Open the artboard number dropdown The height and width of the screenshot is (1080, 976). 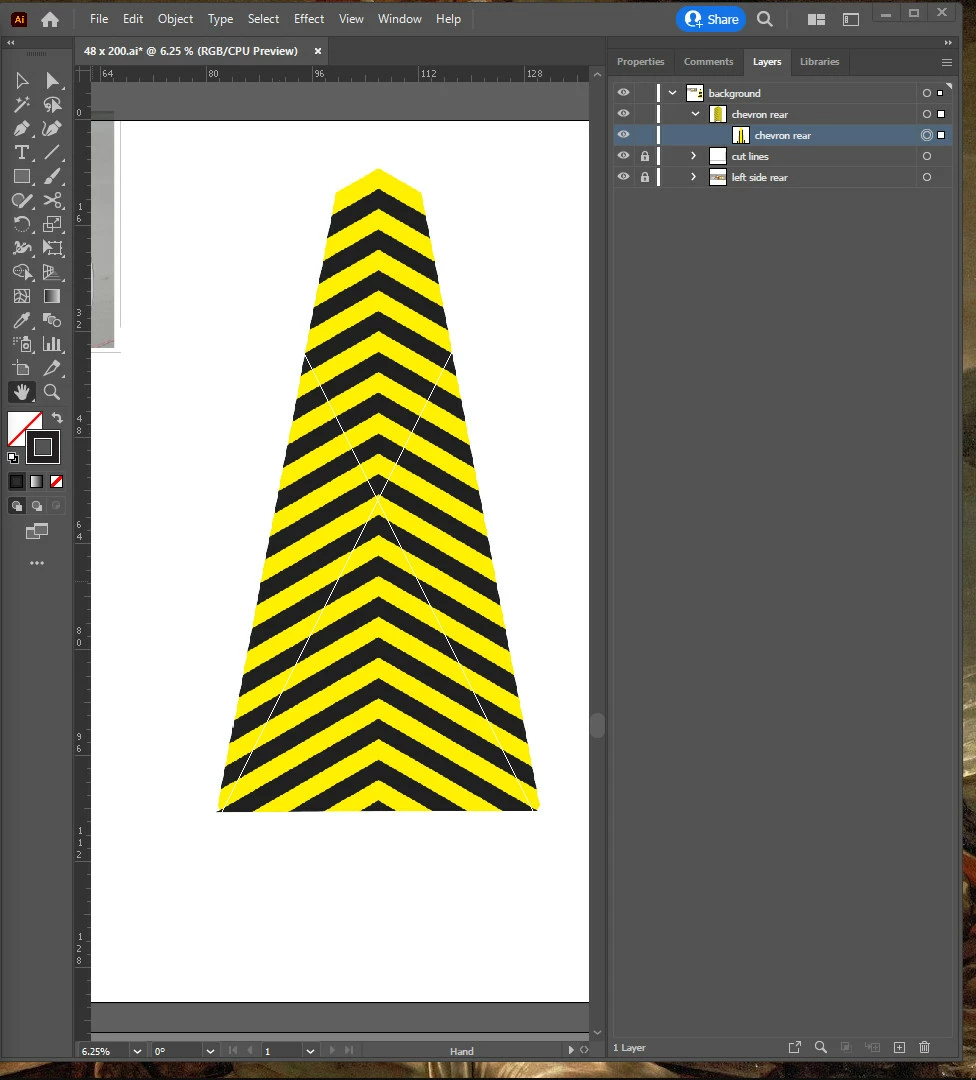pyautogui.click(x=310, y=1051)
